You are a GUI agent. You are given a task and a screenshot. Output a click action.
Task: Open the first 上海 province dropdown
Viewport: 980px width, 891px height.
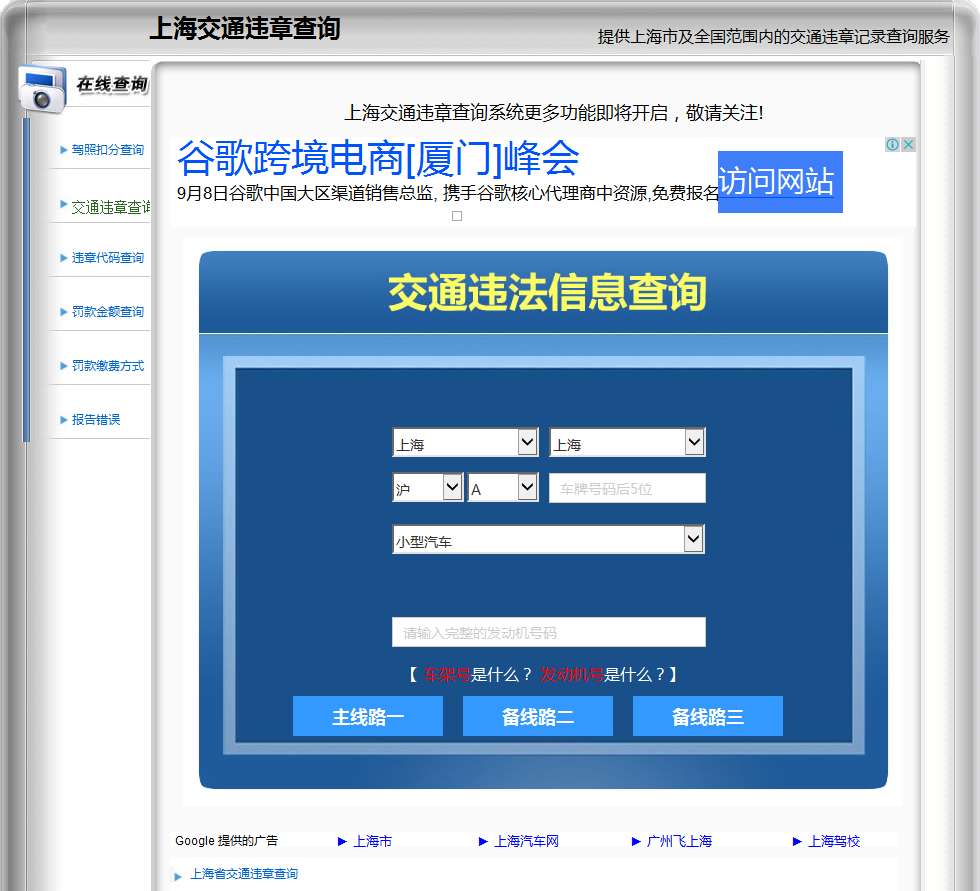465,442
